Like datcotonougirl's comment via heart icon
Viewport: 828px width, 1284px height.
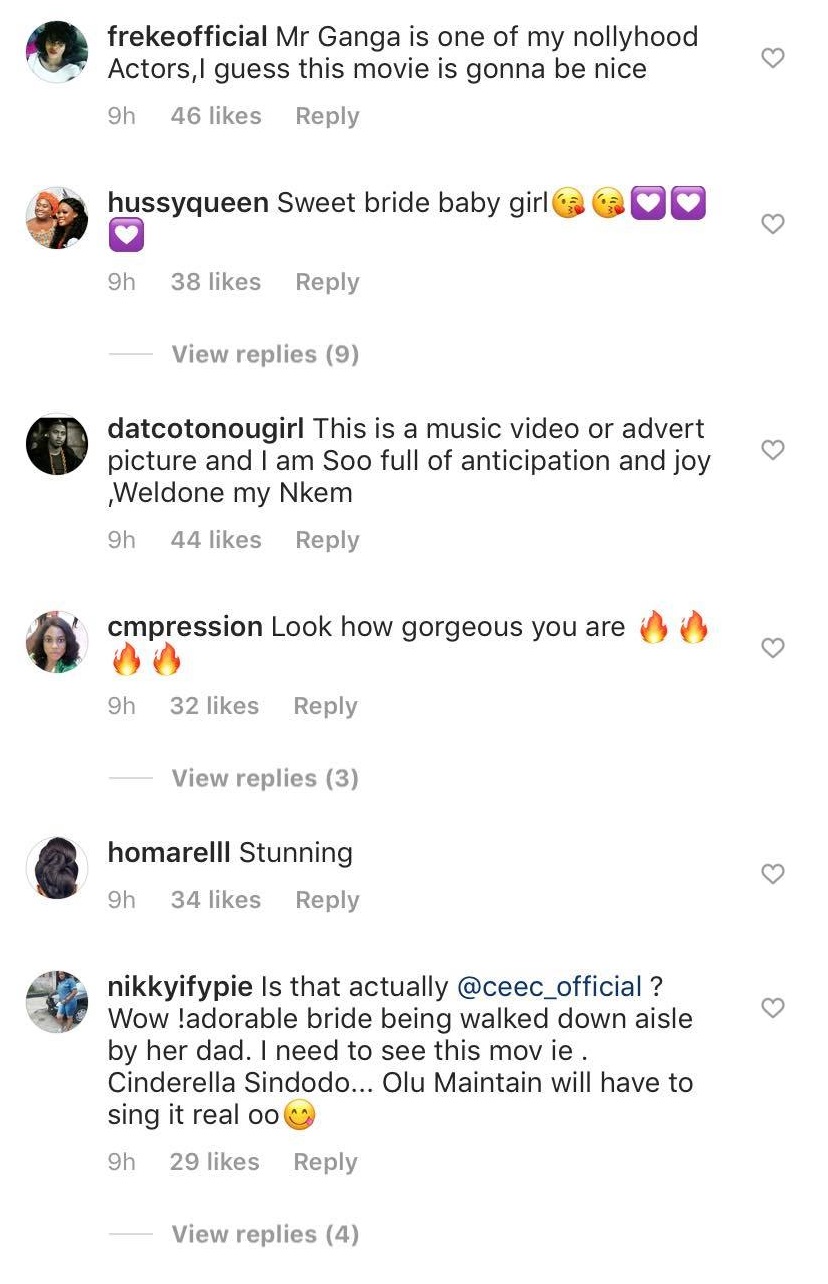click(x=773, y=450)
